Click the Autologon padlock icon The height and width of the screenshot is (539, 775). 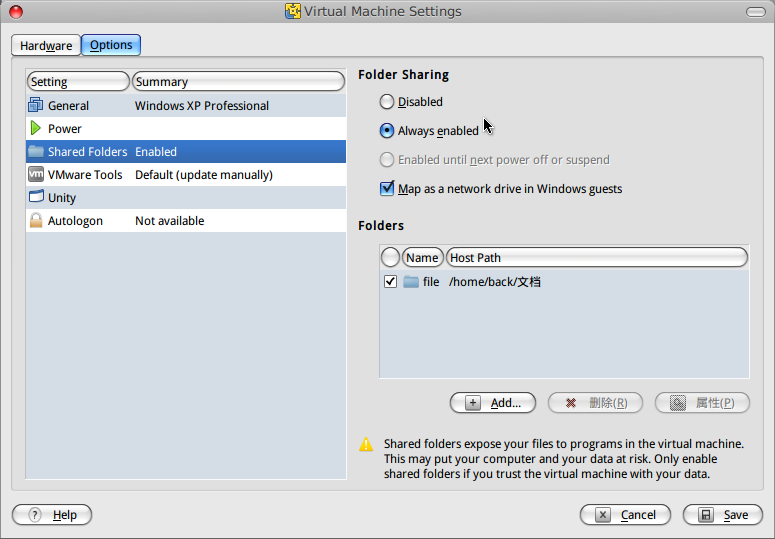coord(36,220)
